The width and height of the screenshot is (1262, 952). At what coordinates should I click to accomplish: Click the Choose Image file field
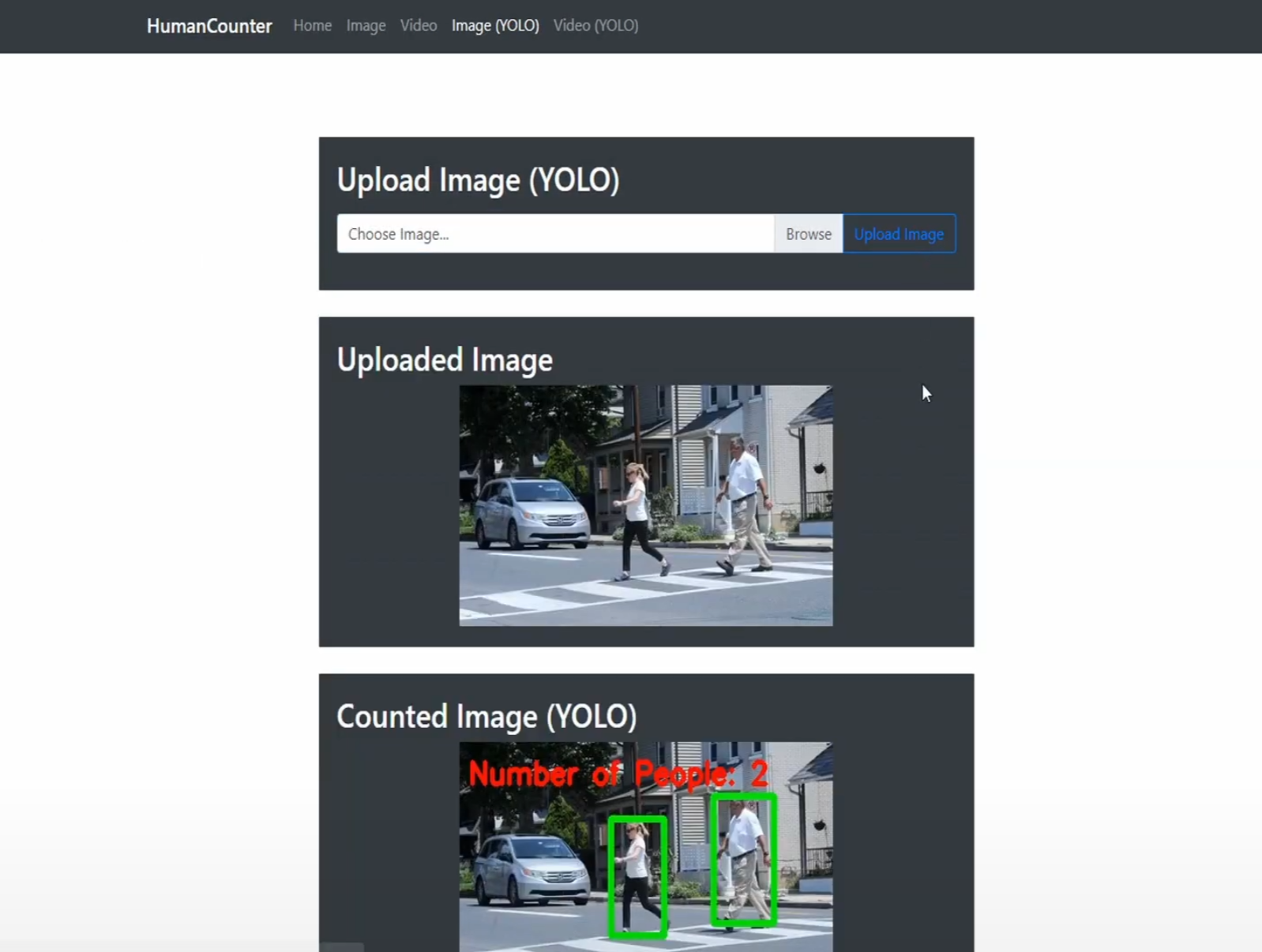(x=555, y=234)
